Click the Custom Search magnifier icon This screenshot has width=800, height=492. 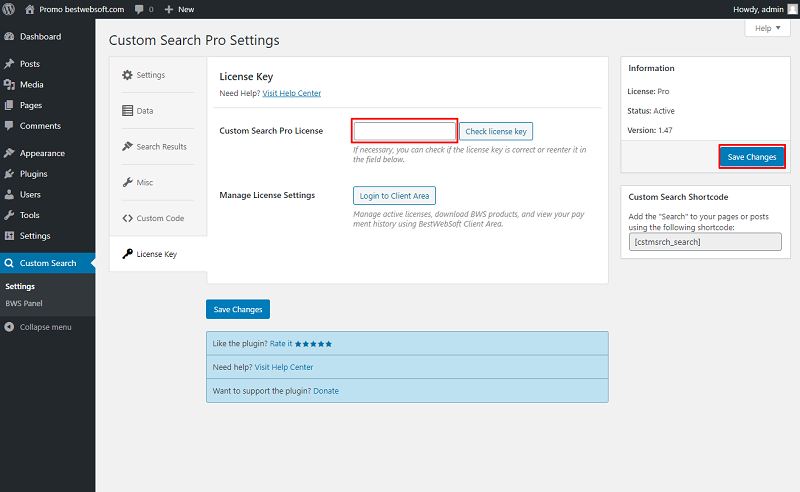pos(9,263)
